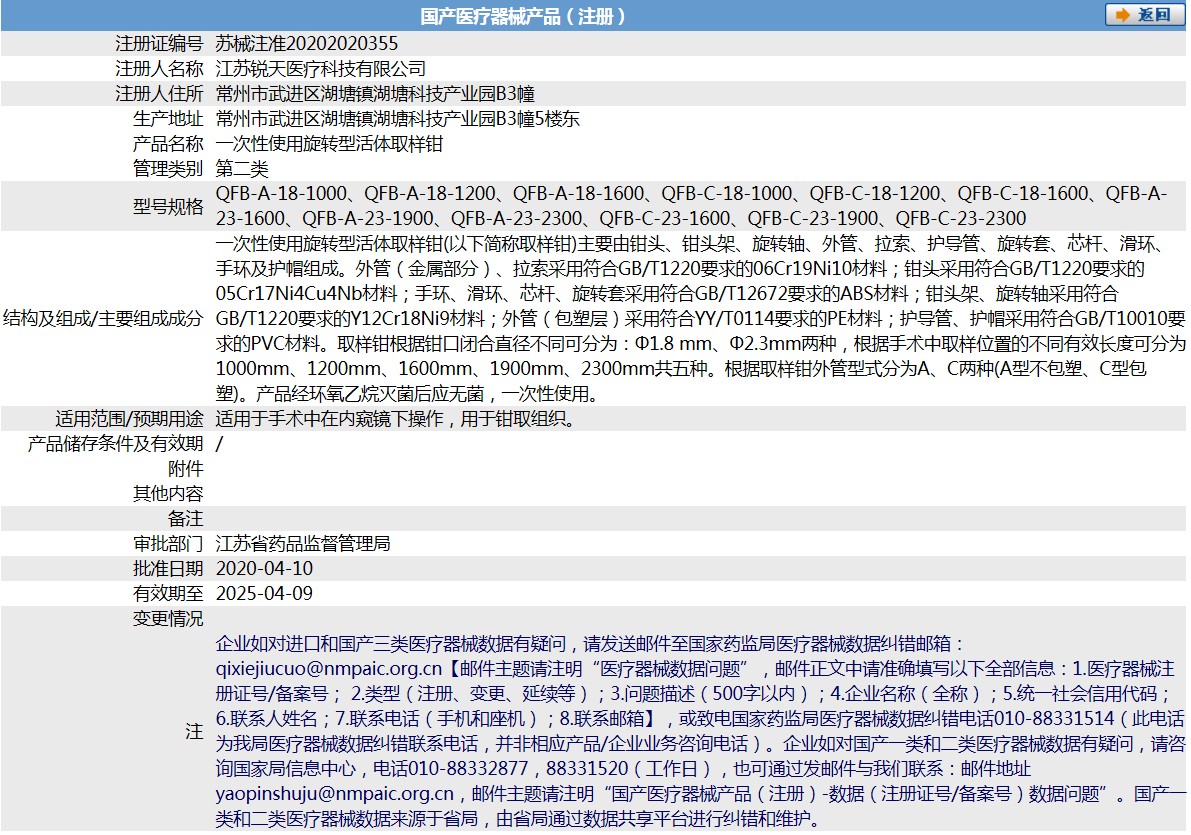Click the 注册人住所 address value ending B3幢
Image resolution: width=1191 pixels, height=835 pixels.
click(375, 93)
